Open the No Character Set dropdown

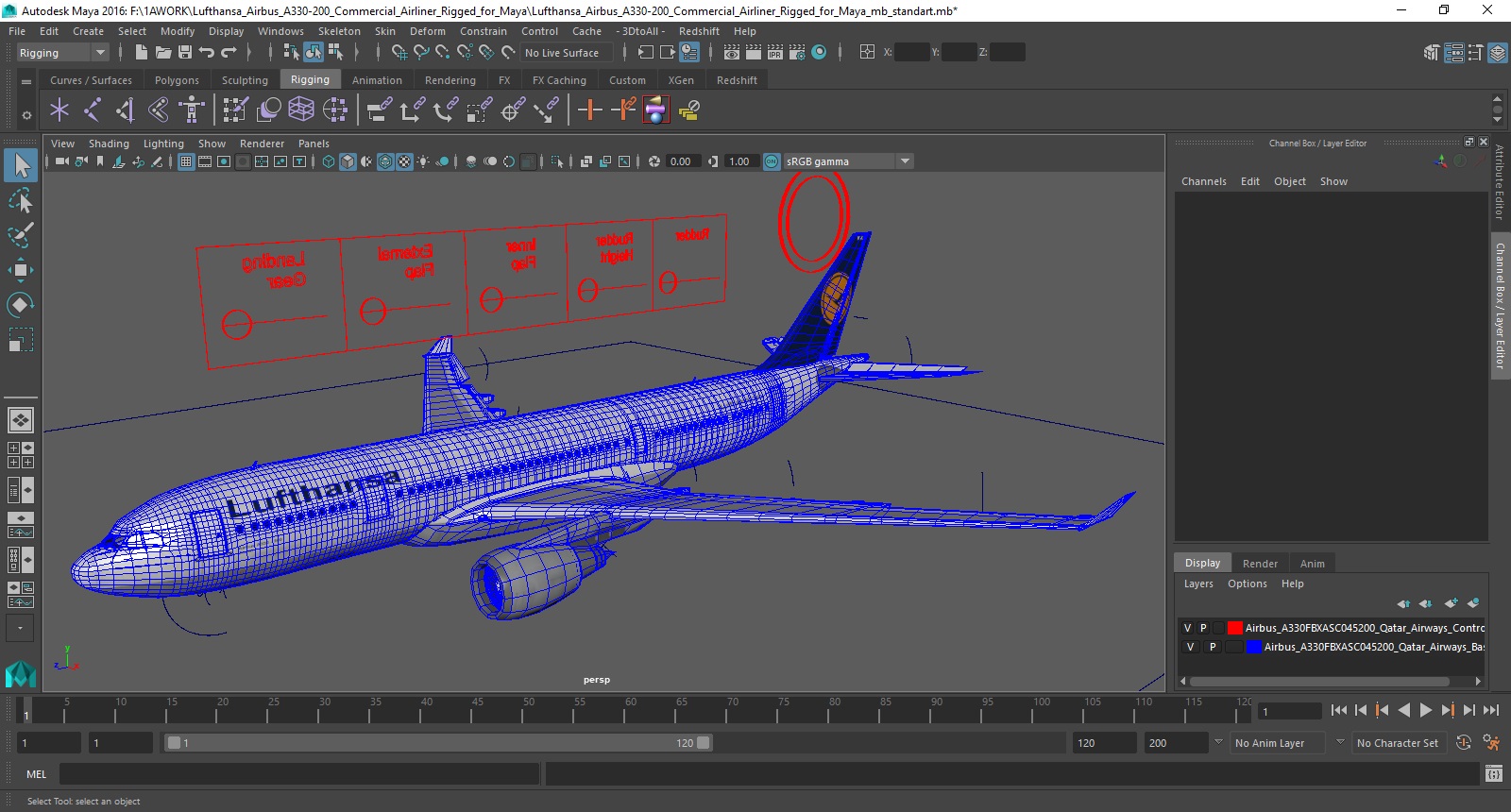click(x=1399, y=743)
